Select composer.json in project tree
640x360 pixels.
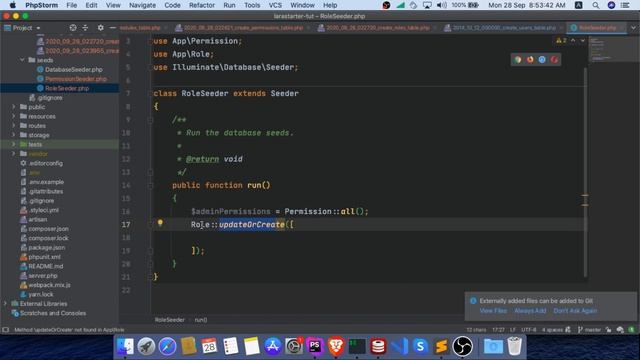[x=48, y=229]
